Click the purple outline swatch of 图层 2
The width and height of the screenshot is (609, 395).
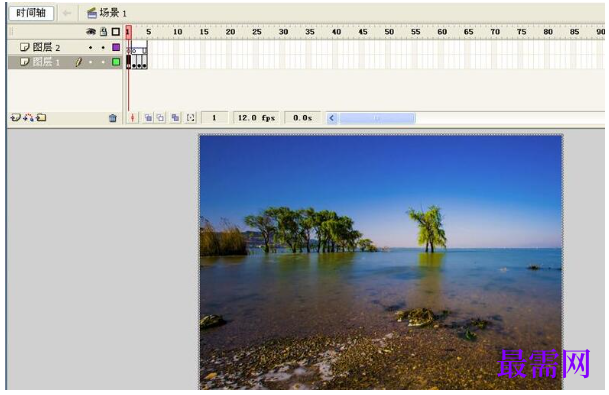[x=116, y=47]
